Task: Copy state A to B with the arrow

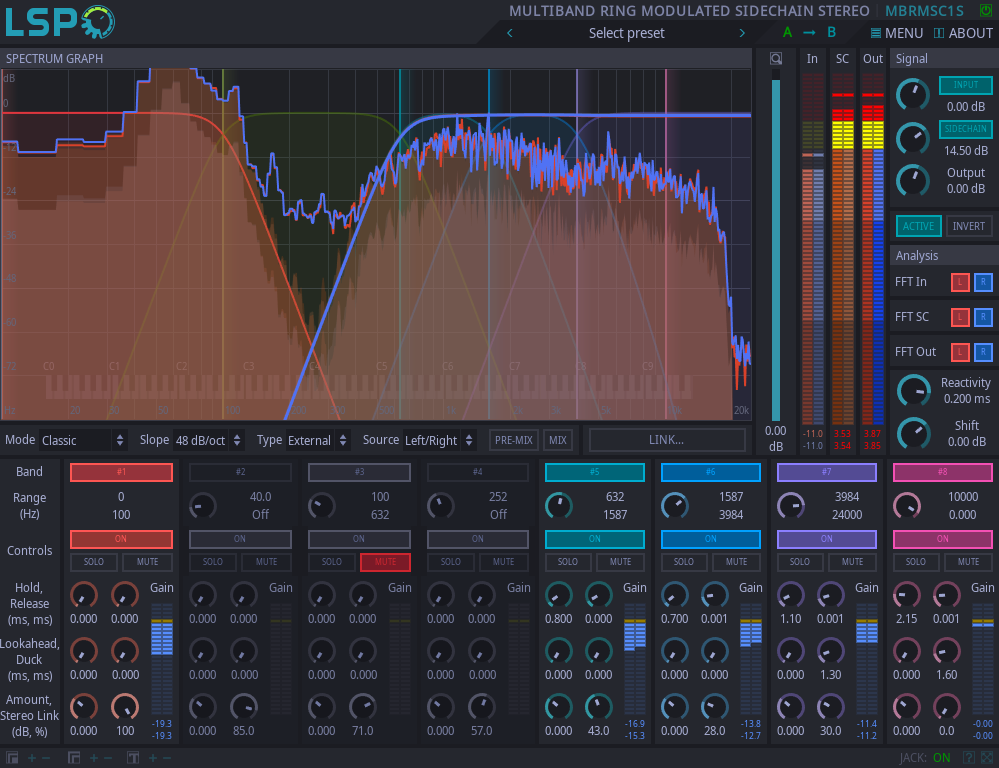Action: click(x=809, y=33)
